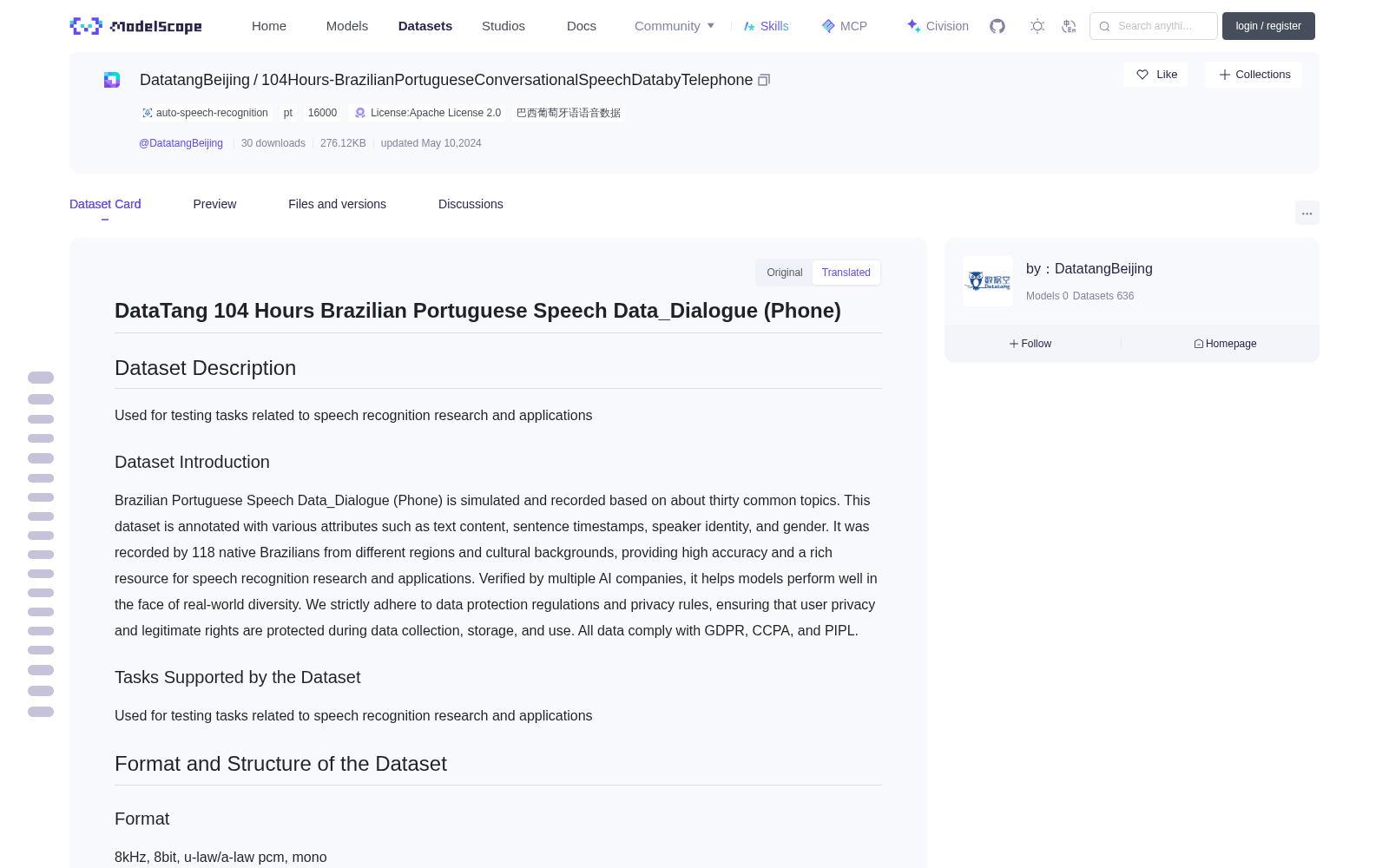Open the Models section
The width and height of the screenshot is (1389, 868).
point(347,26)
